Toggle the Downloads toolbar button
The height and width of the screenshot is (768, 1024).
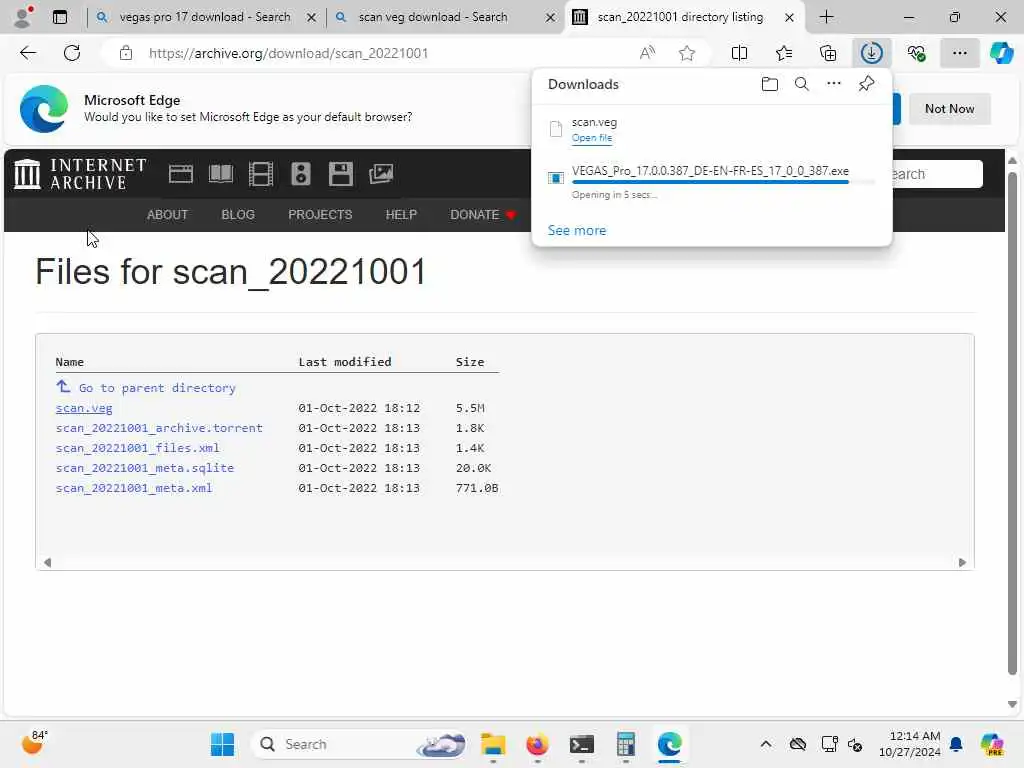pyautogui.click(x=872, y=53)
